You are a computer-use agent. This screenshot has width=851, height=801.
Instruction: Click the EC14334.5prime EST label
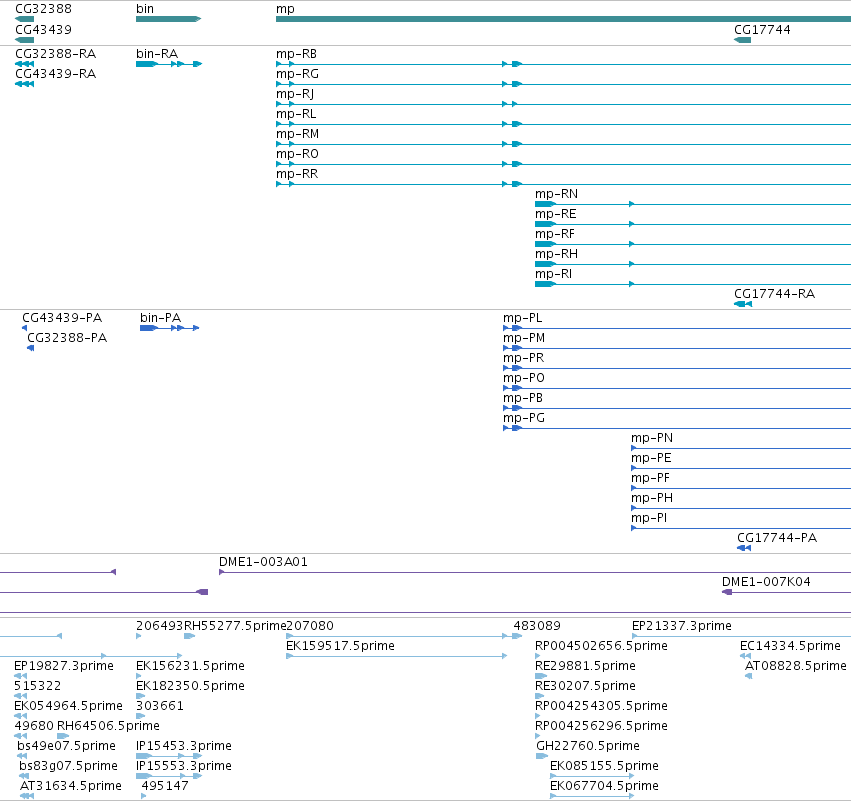790,646
